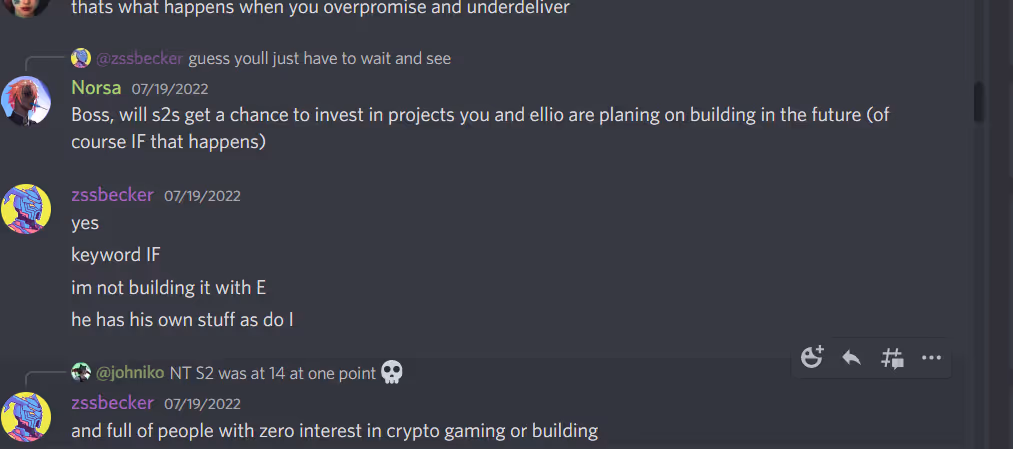Click the small zssbecker reply avatar

(x=81, y=58)
